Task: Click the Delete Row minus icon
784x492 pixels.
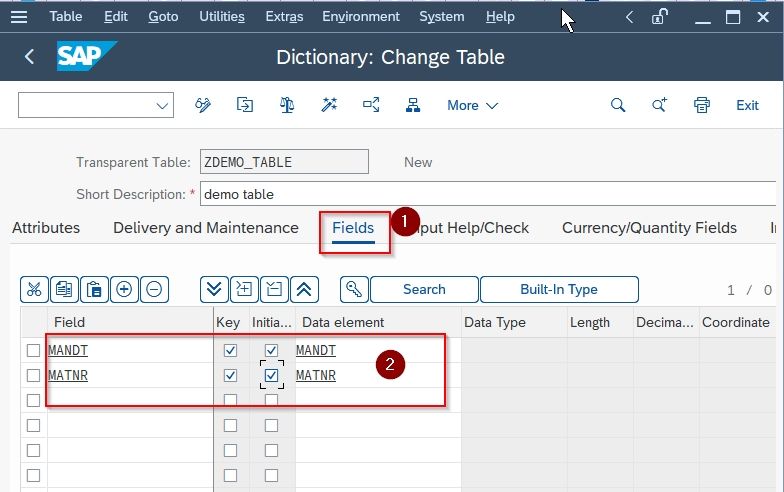Action: (154, 290)
